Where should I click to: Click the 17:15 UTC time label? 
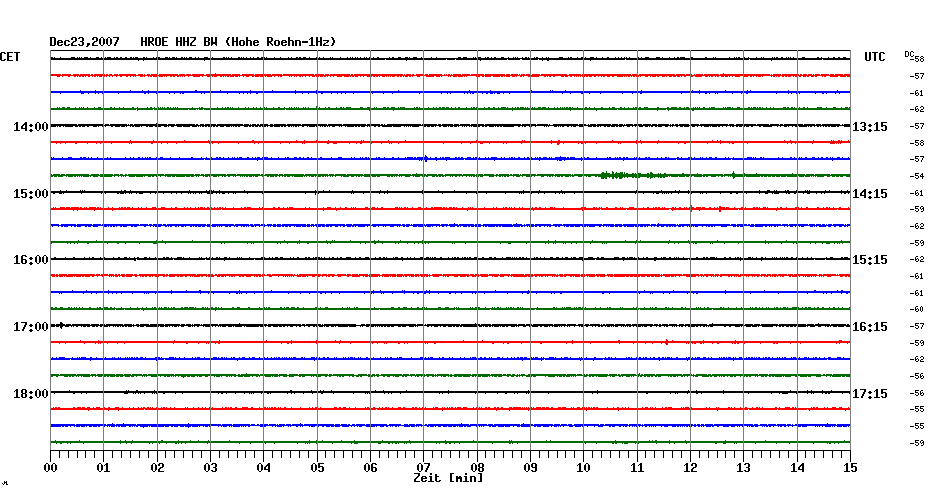(870, 394)
